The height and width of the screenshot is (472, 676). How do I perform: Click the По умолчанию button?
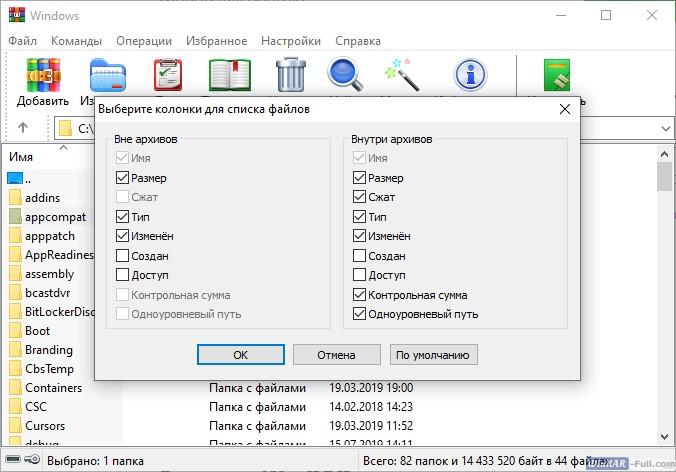pyautogui.click(x=433, y=355)
